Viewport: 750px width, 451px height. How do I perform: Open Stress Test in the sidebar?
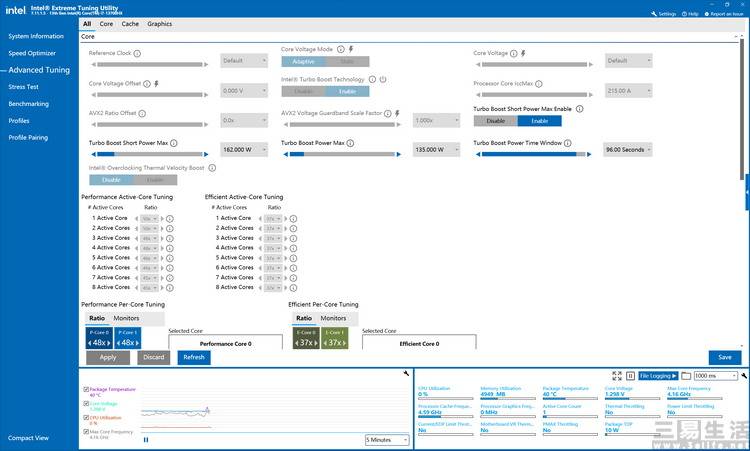coord(23,87)
